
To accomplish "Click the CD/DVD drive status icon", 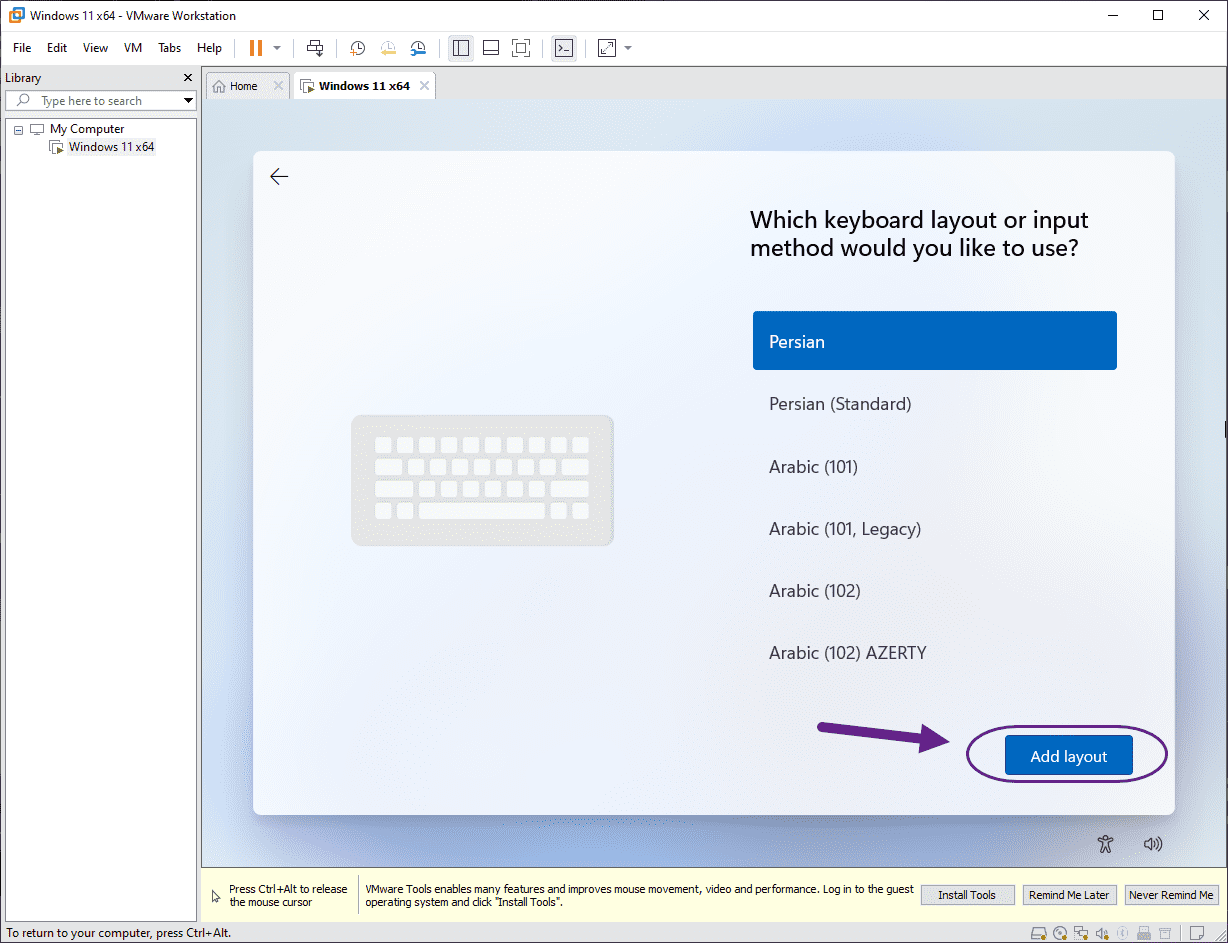I will tap(1060, 933).
